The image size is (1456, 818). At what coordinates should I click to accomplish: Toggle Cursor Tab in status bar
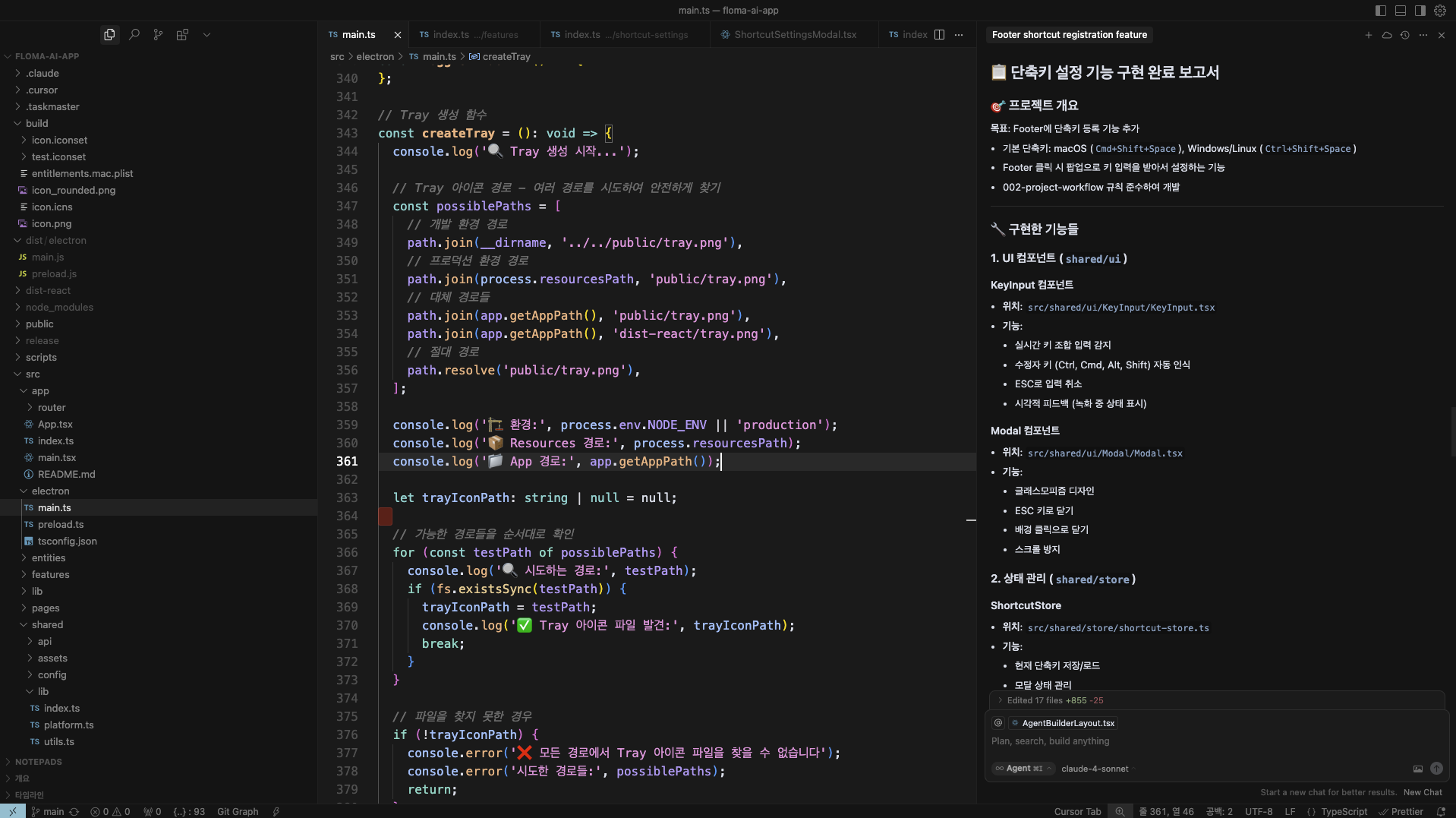(1077, 812)
